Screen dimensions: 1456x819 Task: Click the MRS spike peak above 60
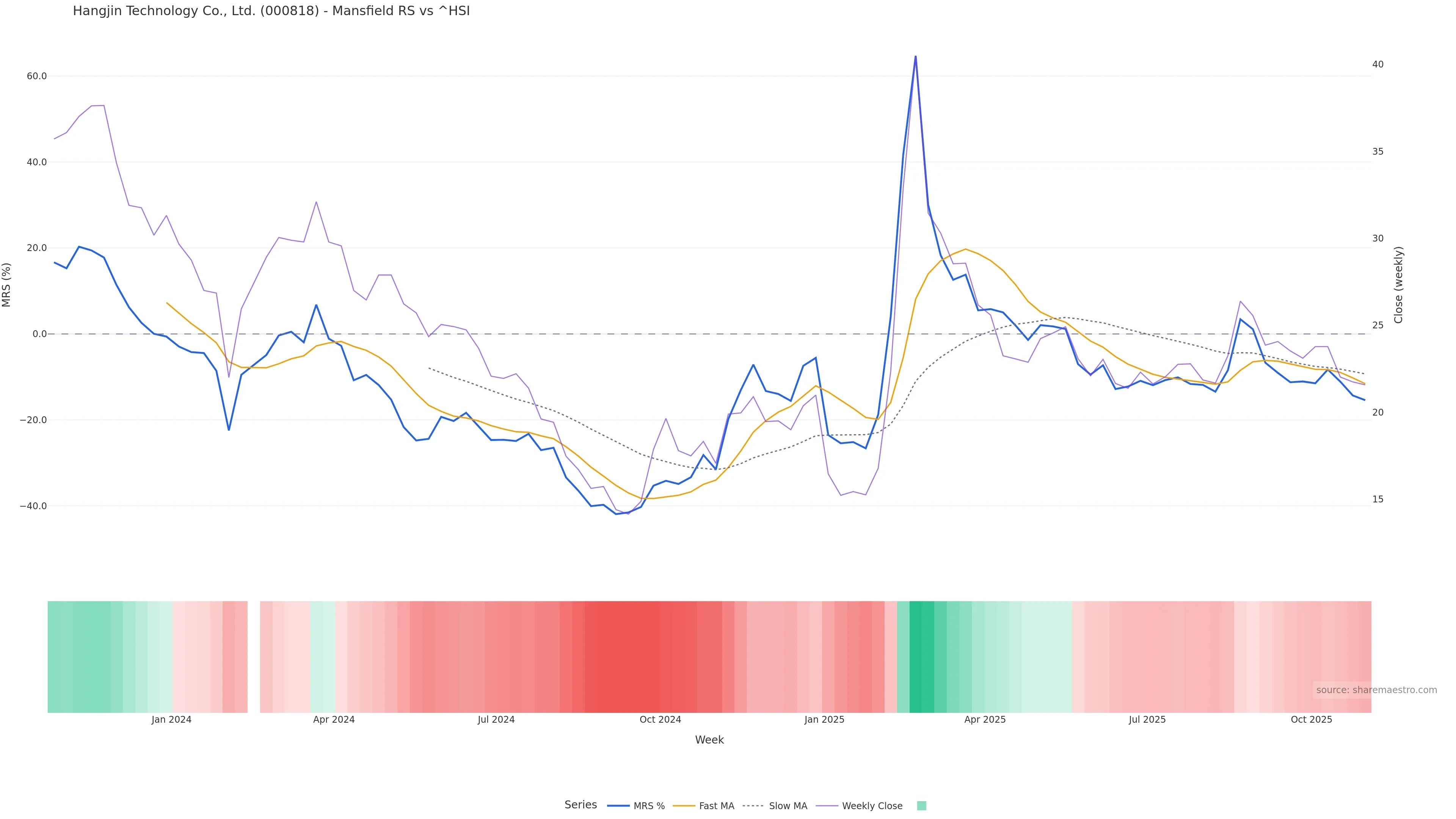click(915, 56)
